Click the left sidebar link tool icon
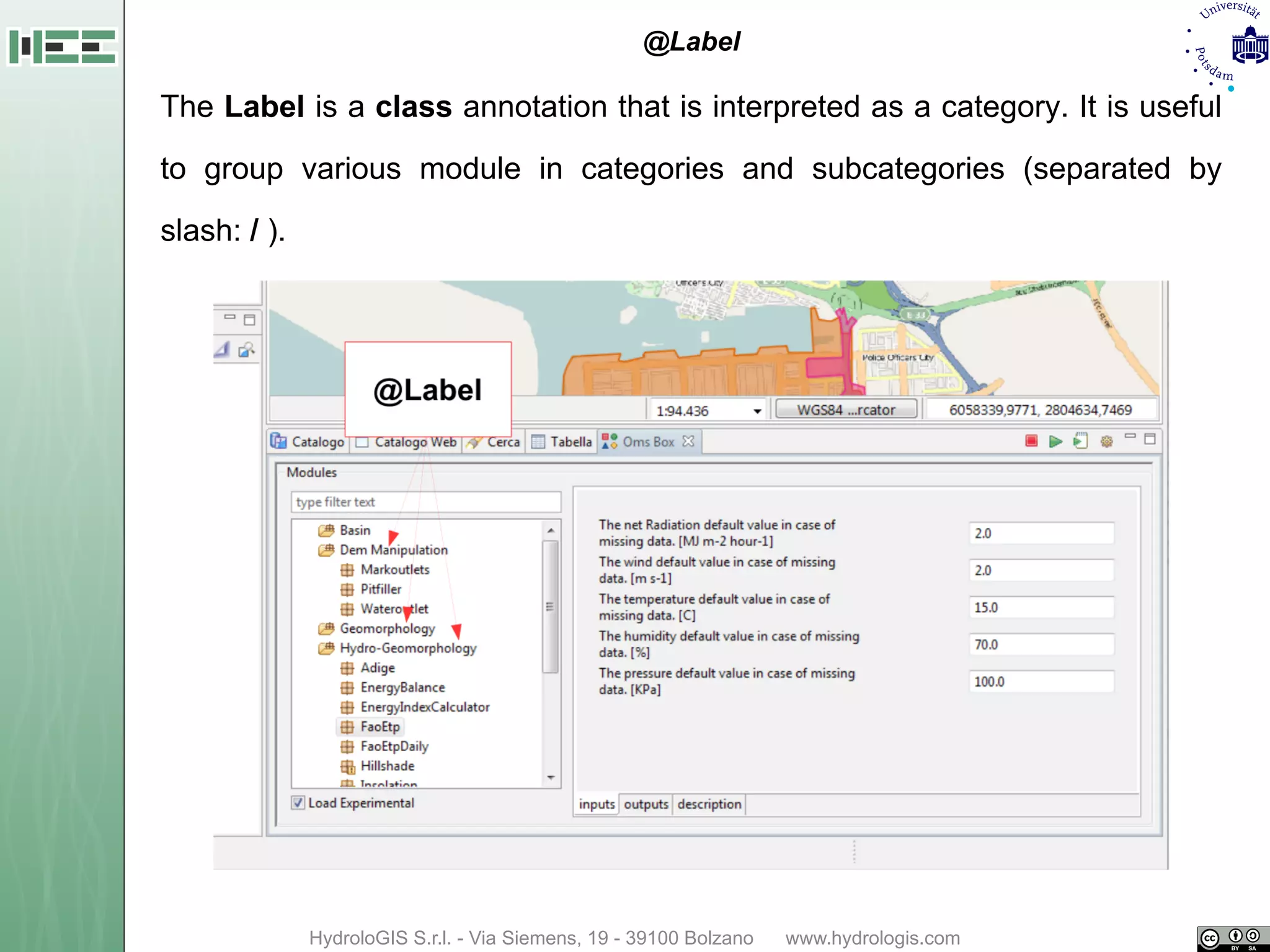 [x=246, y=350]
